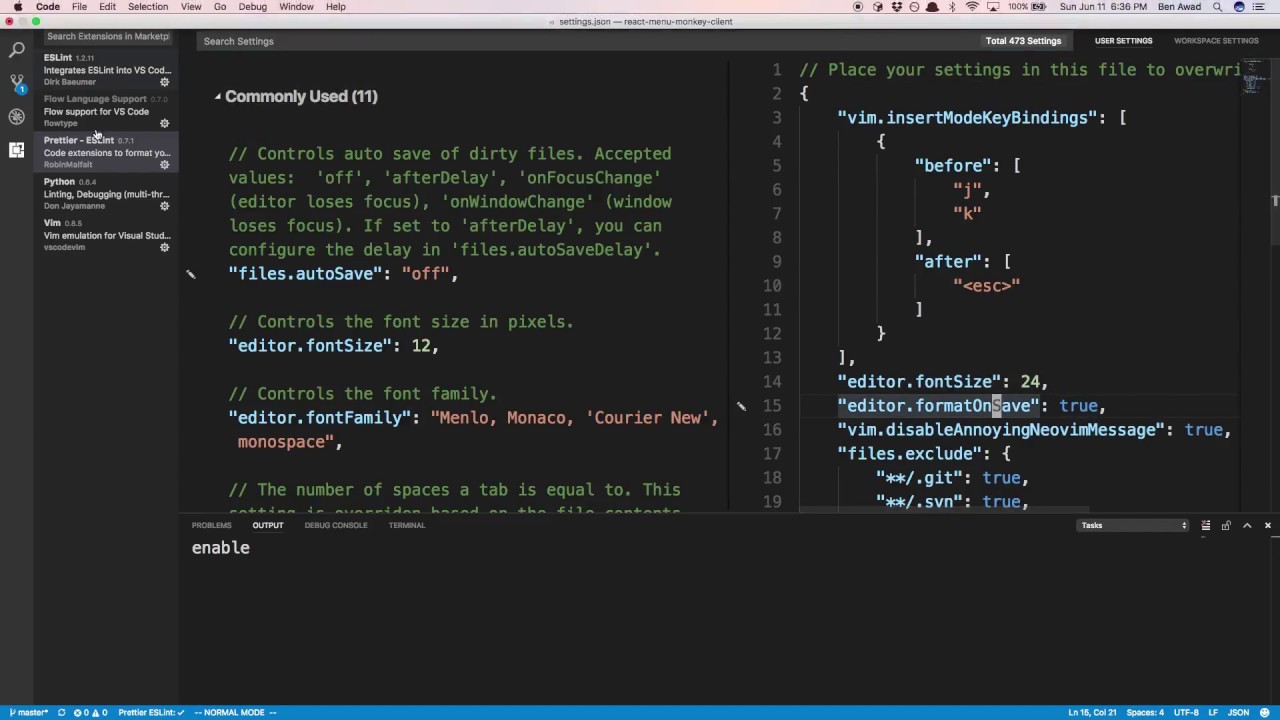The width and height of the screenshot is (1280, 720).
Task: Open the Go menu
Action: point(220,7)
